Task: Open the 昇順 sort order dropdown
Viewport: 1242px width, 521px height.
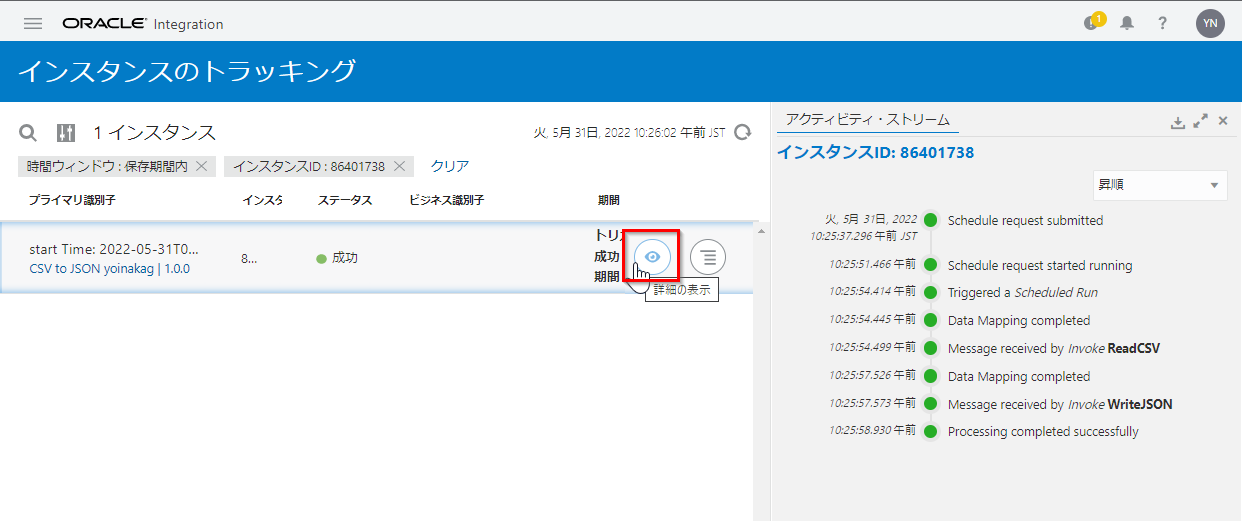Action: point(1159,185)
